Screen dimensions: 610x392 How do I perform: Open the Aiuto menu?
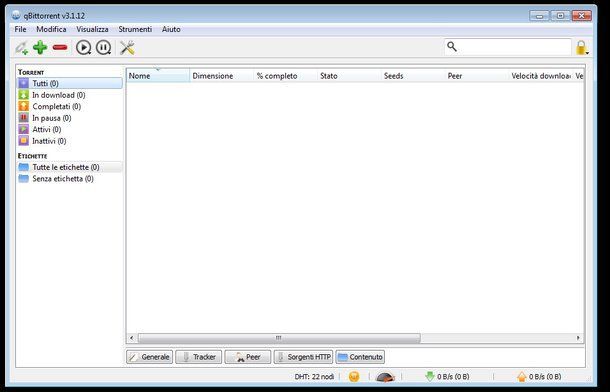coord(171,29)
